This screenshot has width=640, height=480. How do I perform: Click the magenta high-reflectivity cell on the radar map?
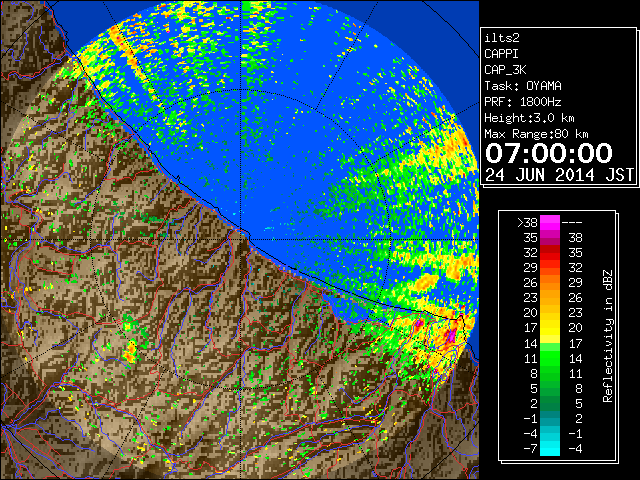pos(451,336)
